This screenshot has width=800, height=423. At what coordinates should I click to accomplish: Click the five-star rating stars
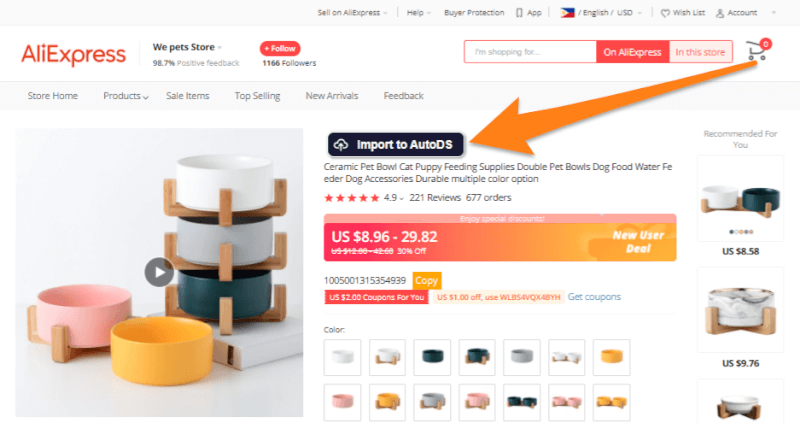pos(352,198)
